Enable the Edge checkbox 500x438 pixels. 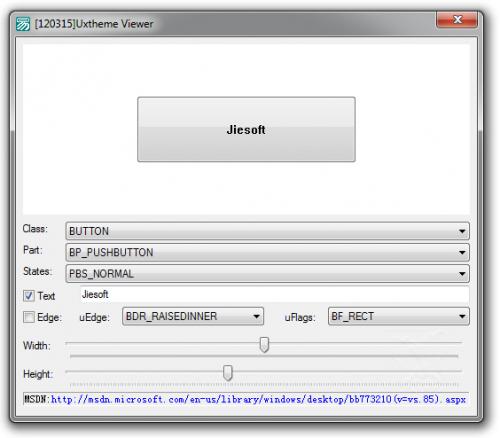click(29, 317)
